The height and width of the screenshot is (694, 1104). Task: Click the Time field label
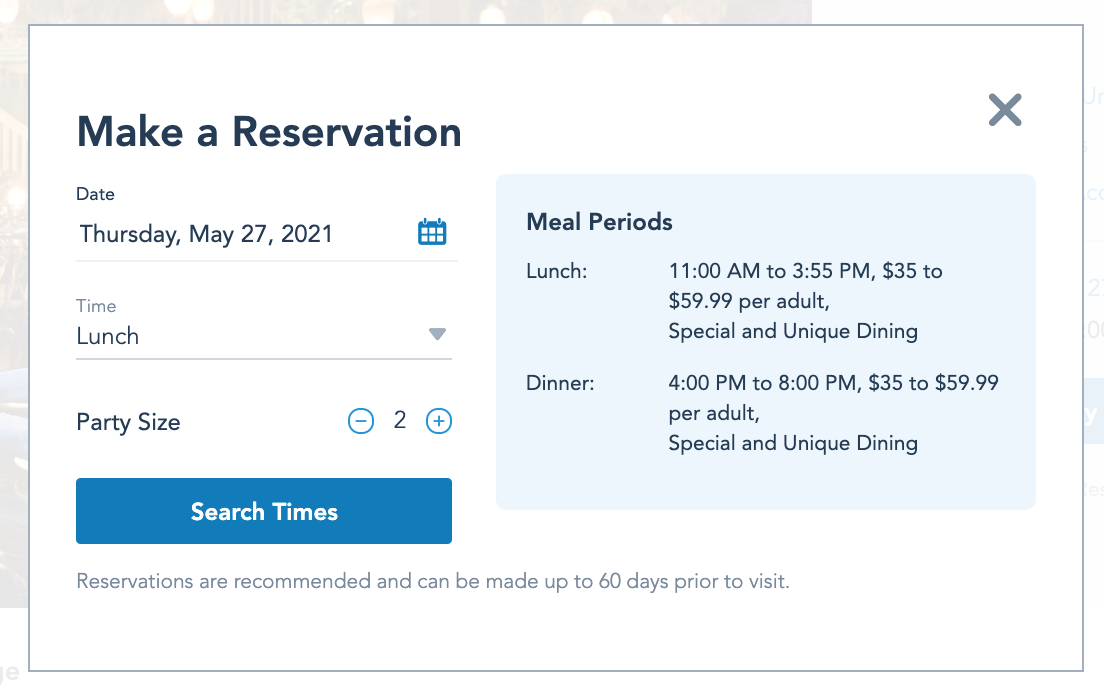coord(96,306)
